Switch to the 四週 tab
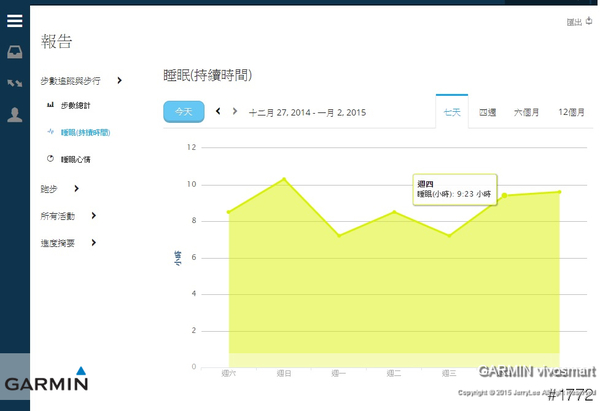 click(488, 112)
